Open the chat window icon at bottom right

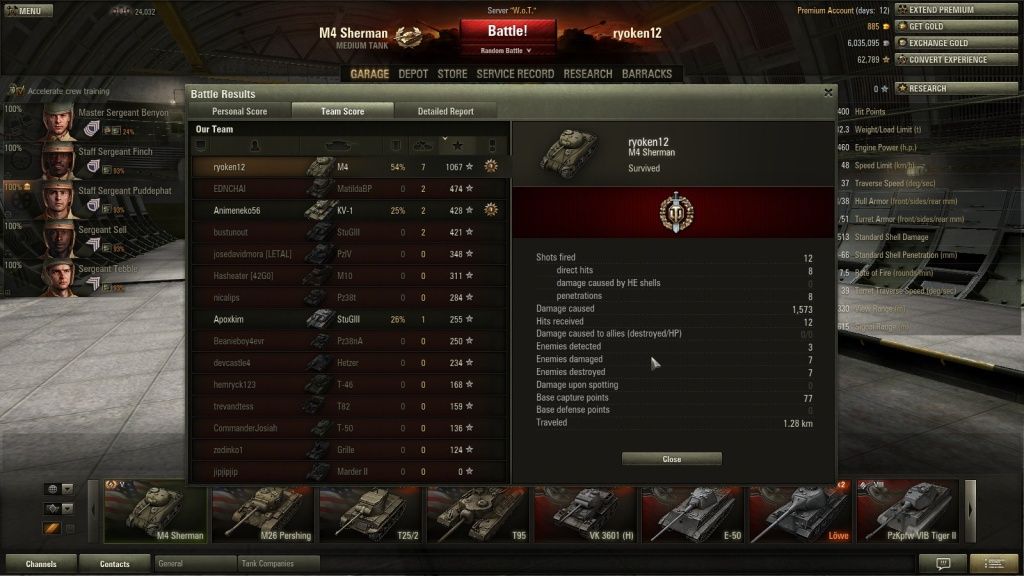pos(942,563)
